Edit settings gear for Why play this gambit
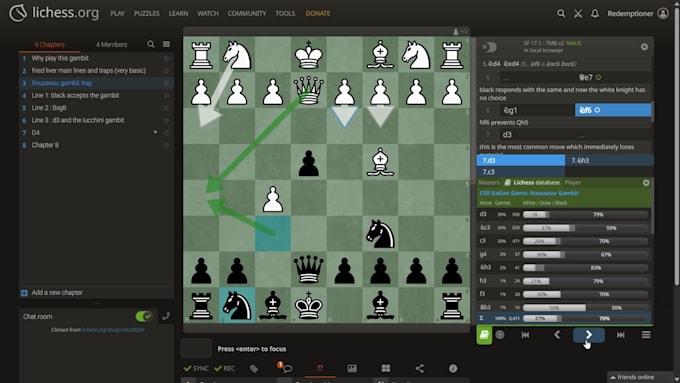Image resolution: width=680 pixels, height=383 pixels. [x=166, y=58]
